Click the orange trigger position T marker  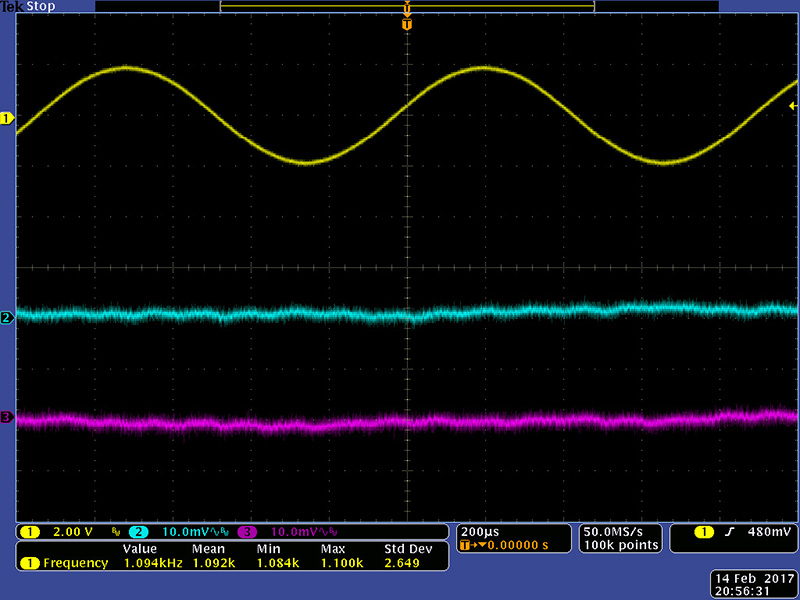[x=406, y=24]
